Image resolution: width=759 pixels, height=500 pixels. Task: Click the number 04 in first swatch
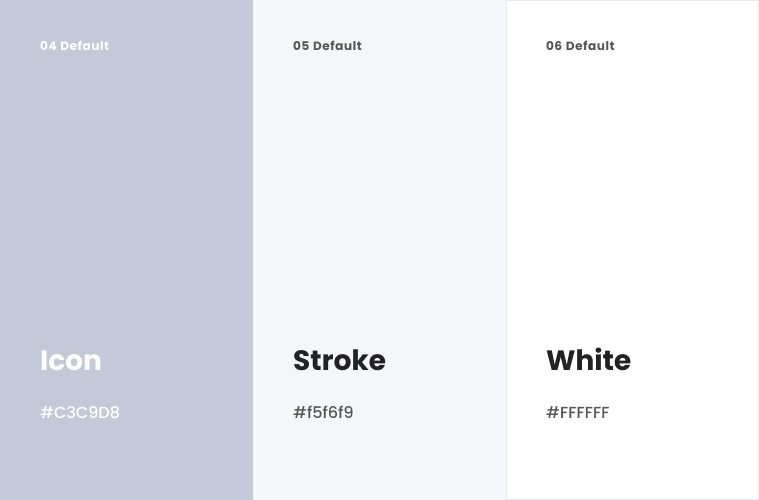click(x=48, y=45)
